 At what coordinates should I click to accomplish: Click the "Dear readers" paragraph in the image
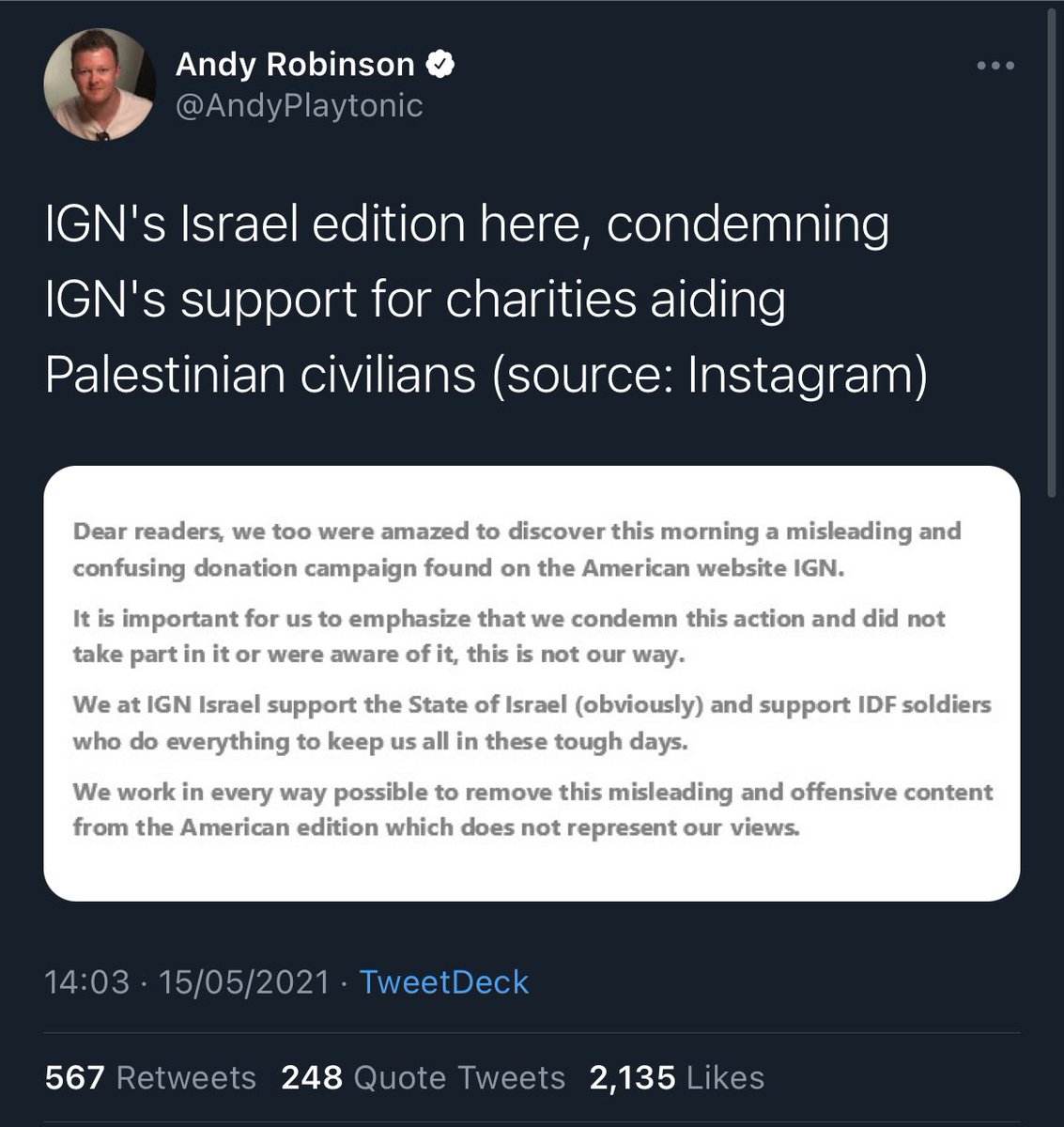pyautogui.click(x=517, y=549)
